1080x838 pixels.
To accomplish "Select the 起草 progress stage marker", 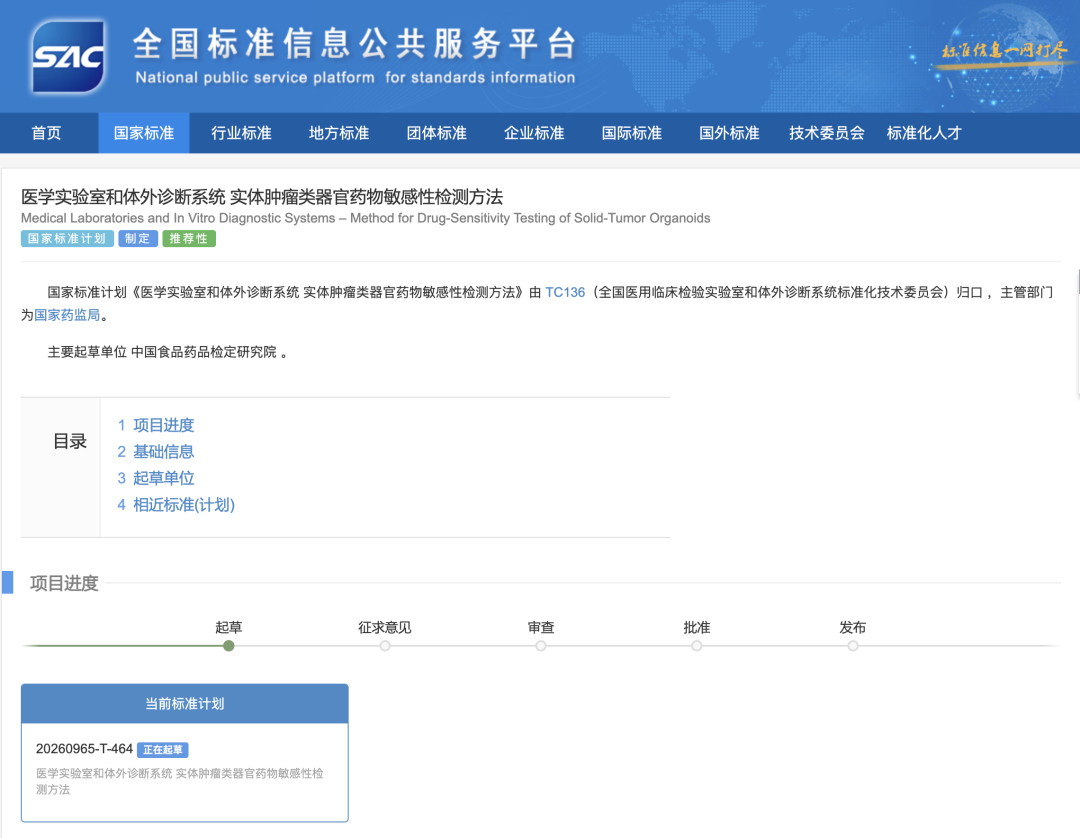I will (x=229, y=645).
